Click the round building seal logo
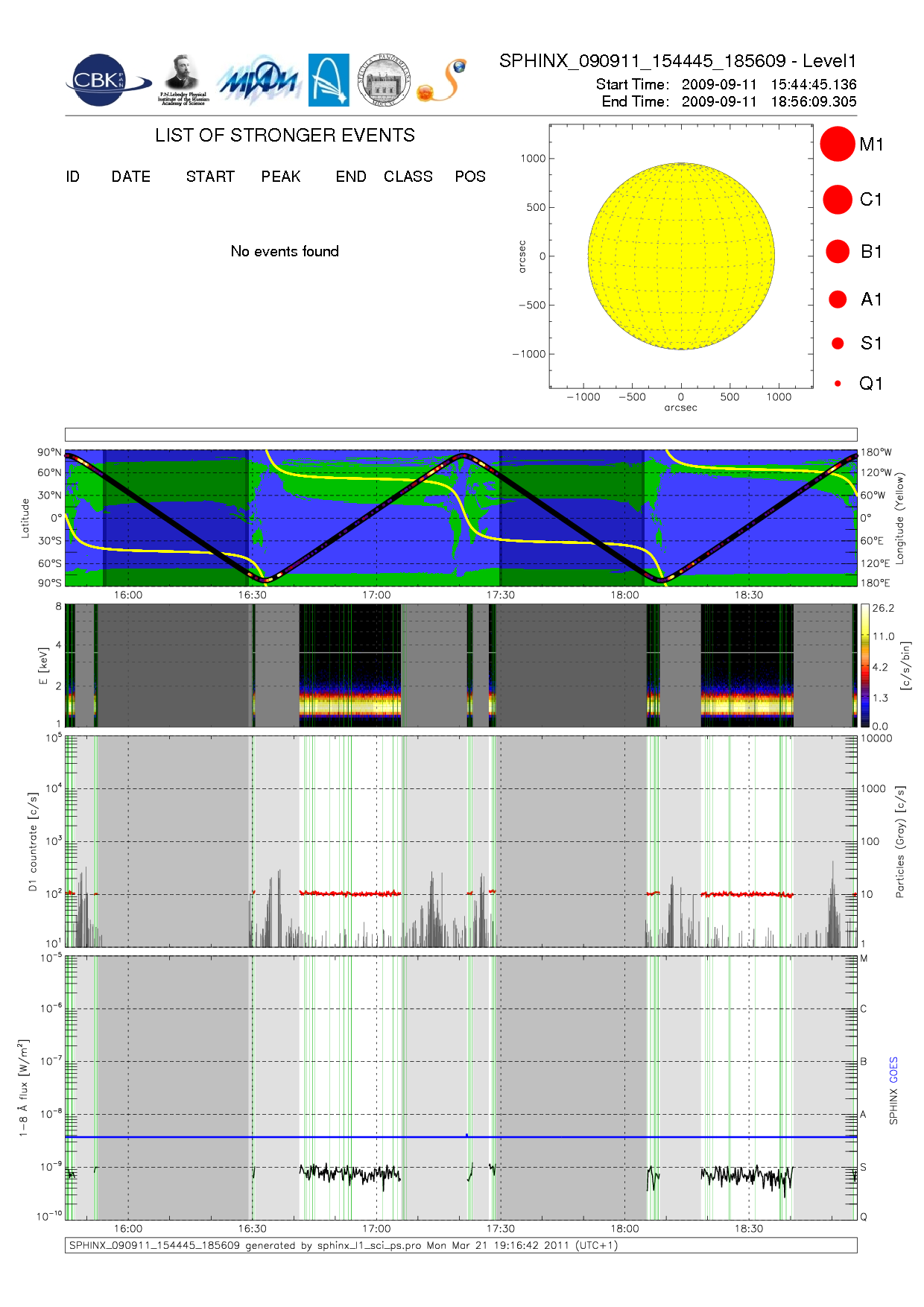The height and width of the screenshot is (1307, 924). pyautogui.click(x=384, y=80)
